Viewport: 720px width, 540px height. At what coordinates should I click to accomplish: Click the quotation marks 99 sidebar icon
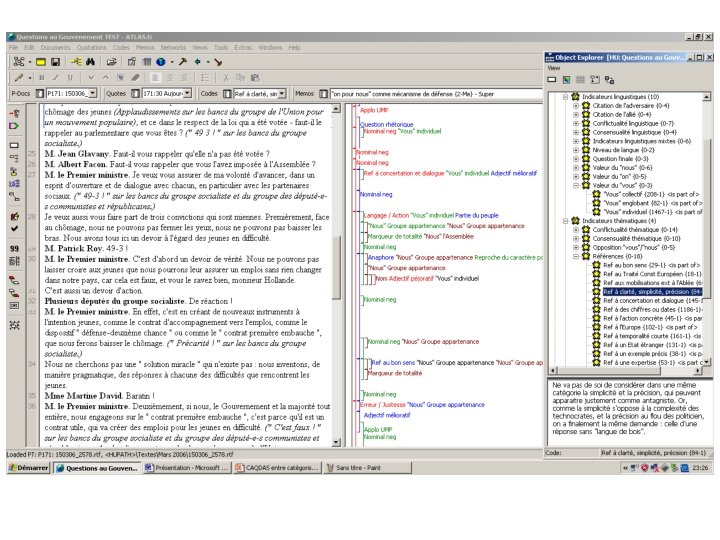(15, 248)
